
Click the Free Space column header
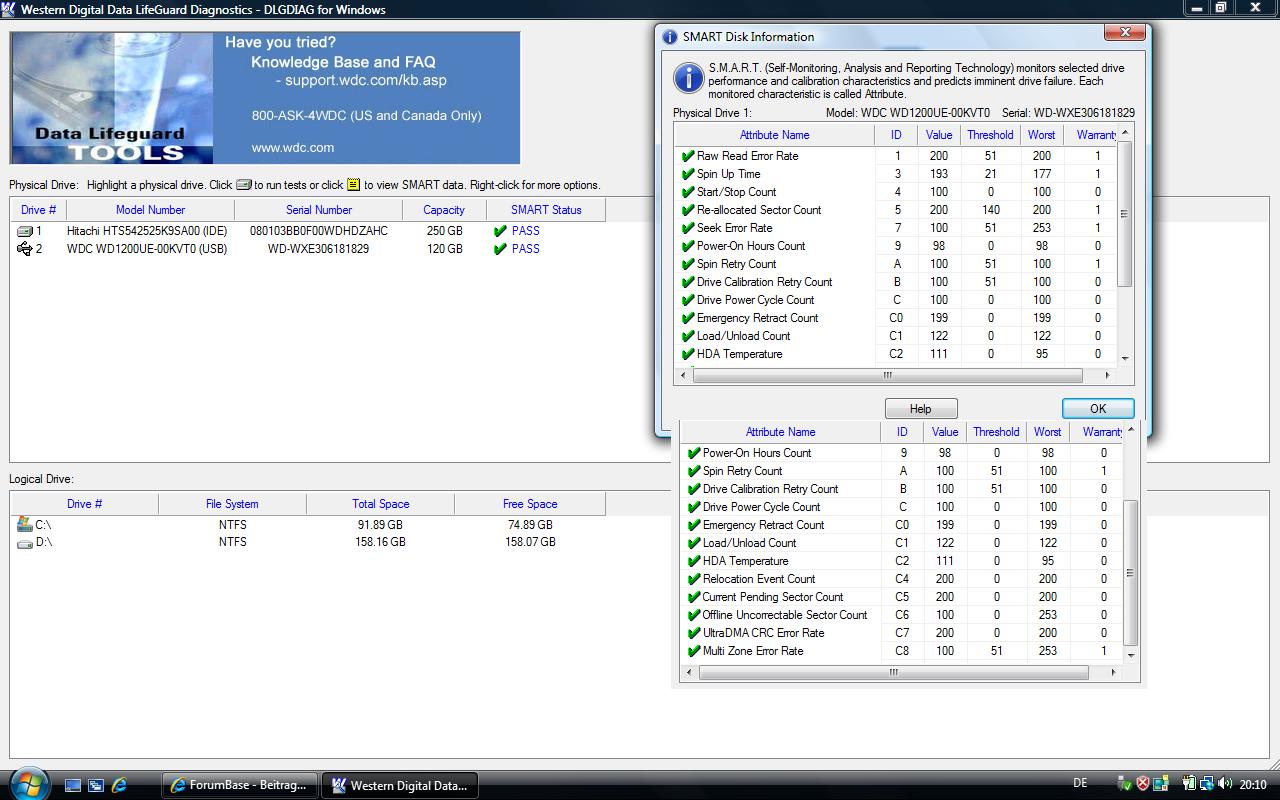click(x=530, y=504)
